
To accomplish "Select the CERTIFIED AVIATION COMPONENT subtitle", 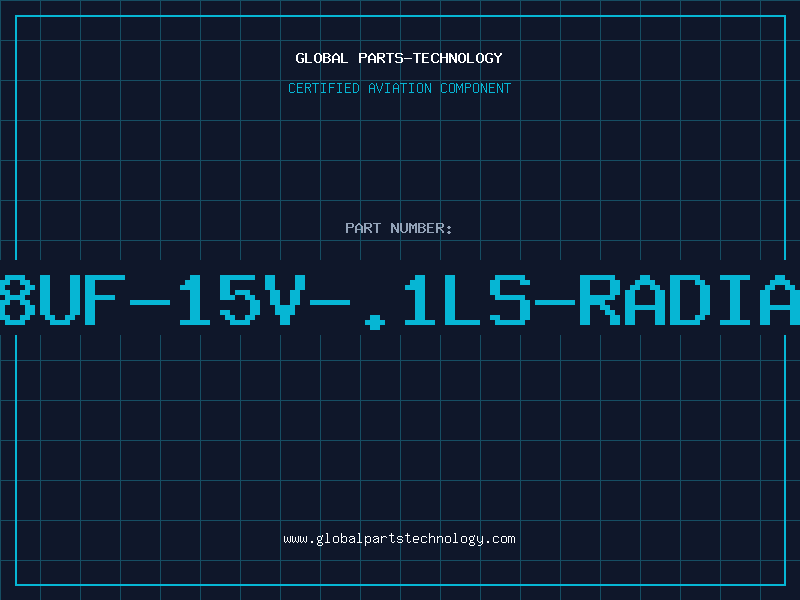I will tap(399, 88).
